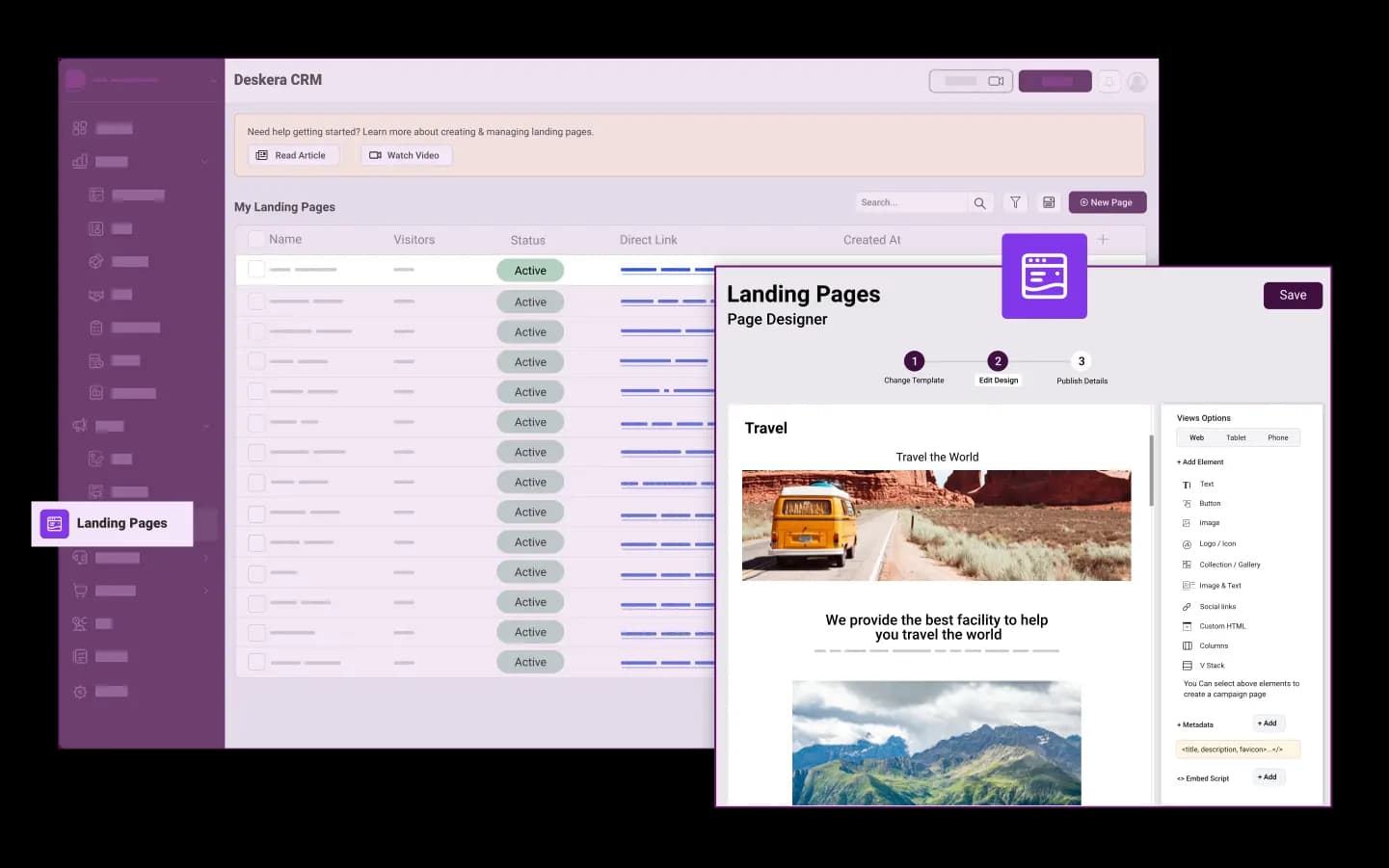The width and height of the screenshot is (1389, 868).
Task: Check the first landing page row checkbox
Action: coord(256,270)
